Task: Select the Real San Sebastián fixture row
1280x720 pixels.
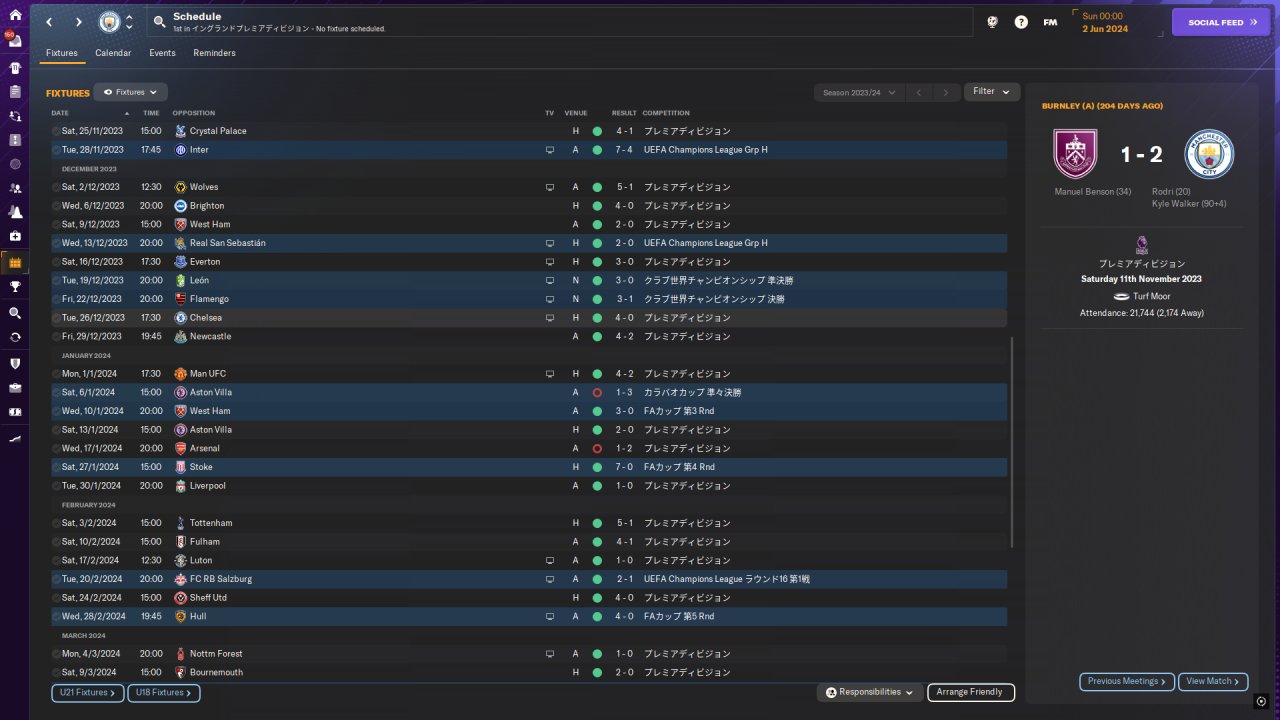Action: coord(529,243)
